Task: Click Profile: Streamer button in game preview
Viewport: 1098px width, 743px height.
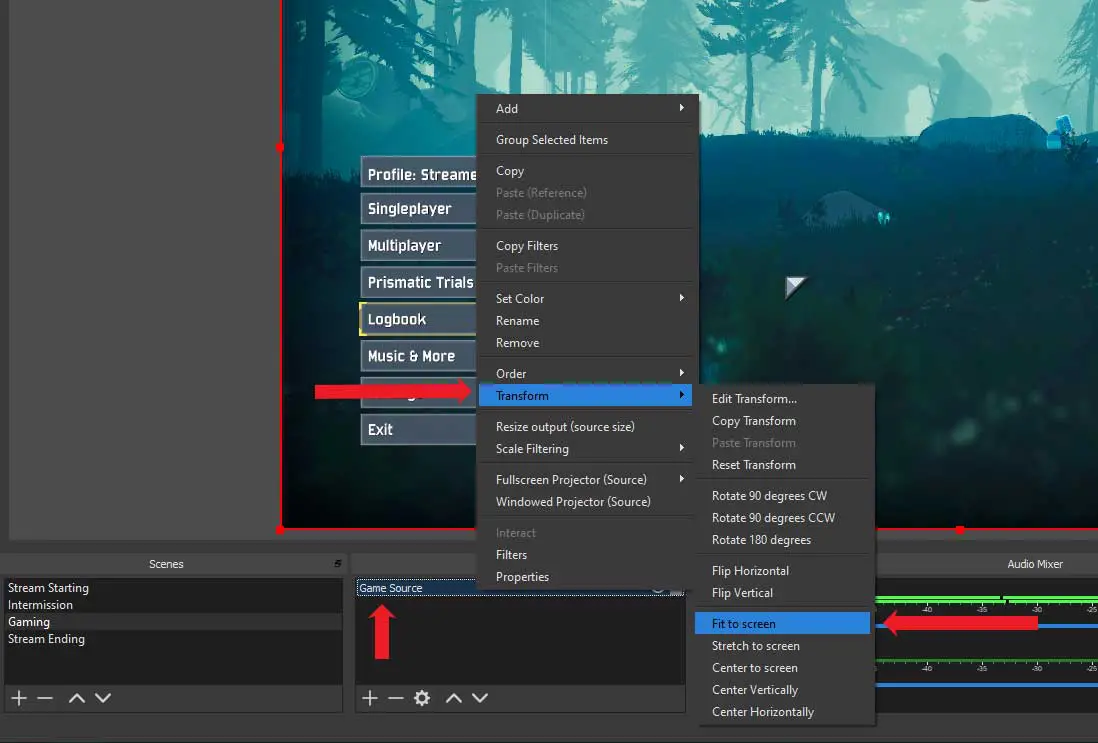Action: [418, 174]
